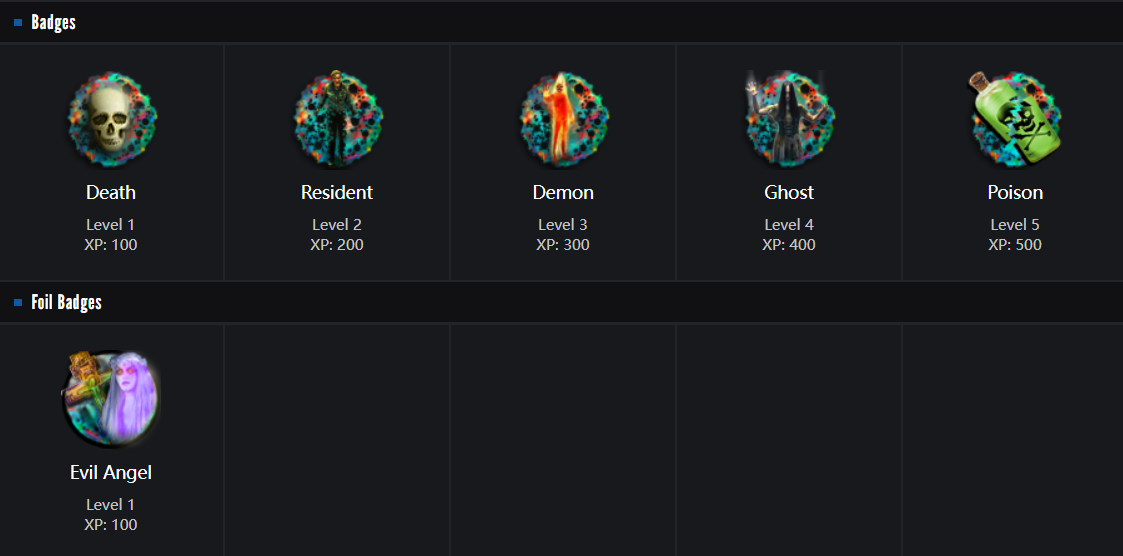Click the blue square beside Foil Badges

point(18,302)
